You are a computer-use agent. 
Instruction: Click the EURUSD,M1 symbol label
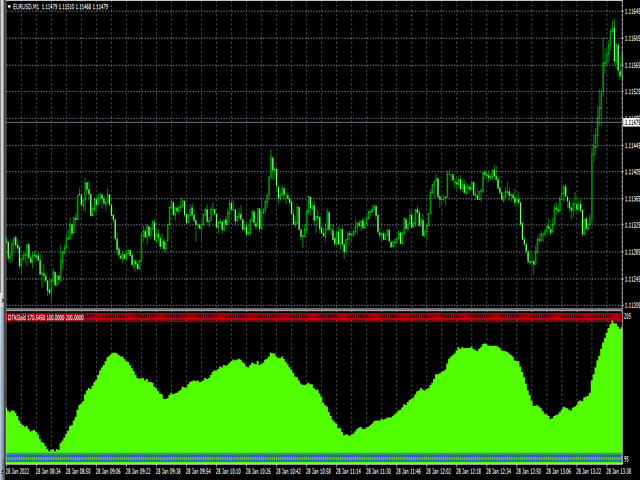tap(23, 5)
